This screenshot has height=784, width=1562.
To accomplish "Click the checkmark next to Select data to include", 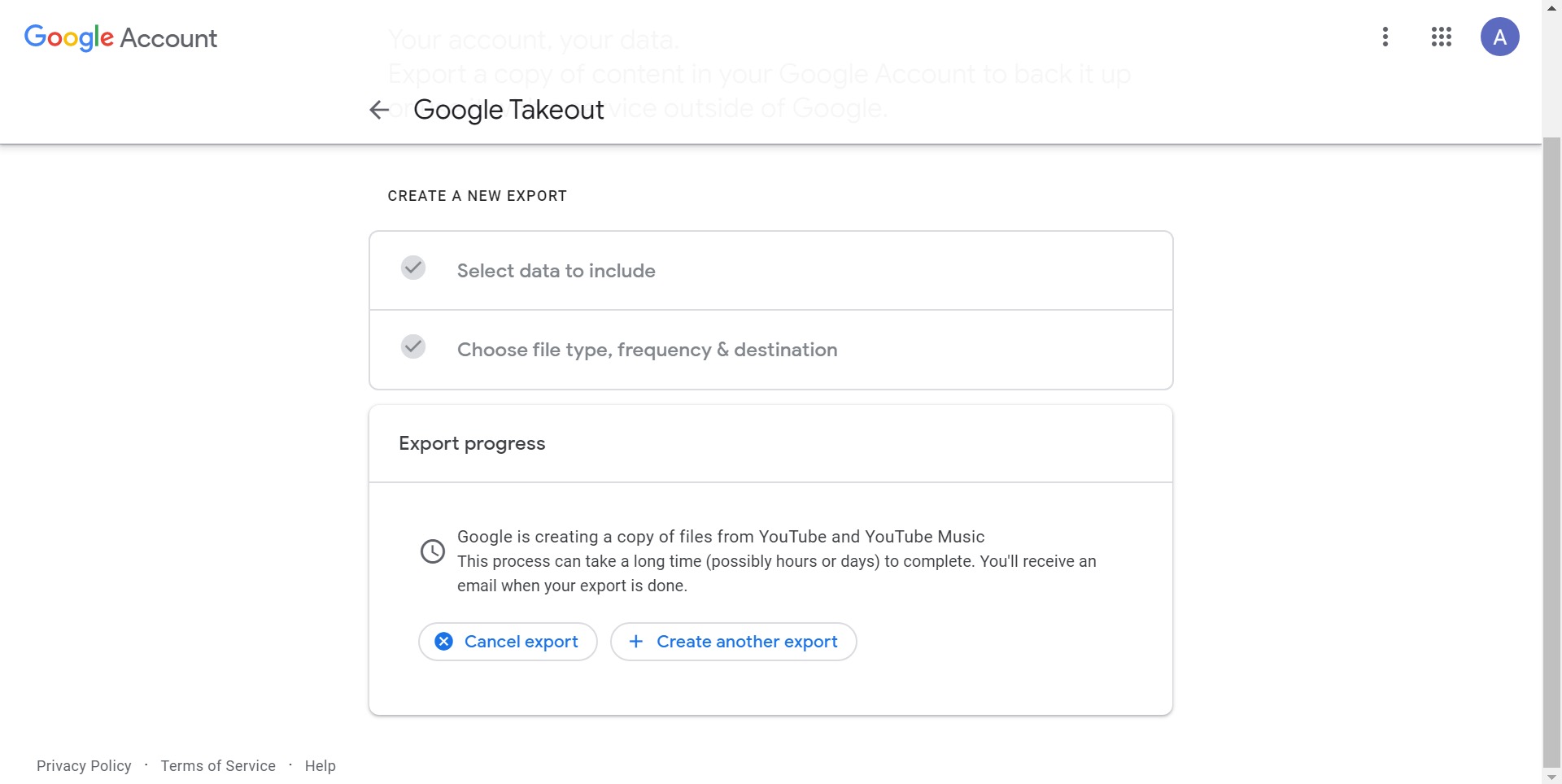I will click(413, 268).
